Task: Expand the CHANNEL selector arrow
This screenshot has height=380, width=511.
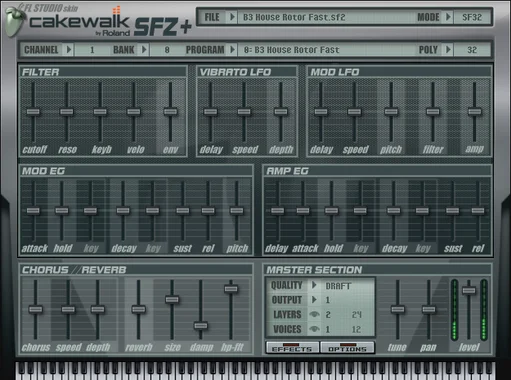Action: click(69, 50)
